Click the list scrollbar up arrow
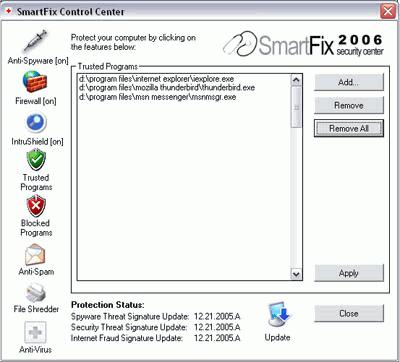Image resolution: width=400 pixels, height=362 pixels. coord(296,80)
